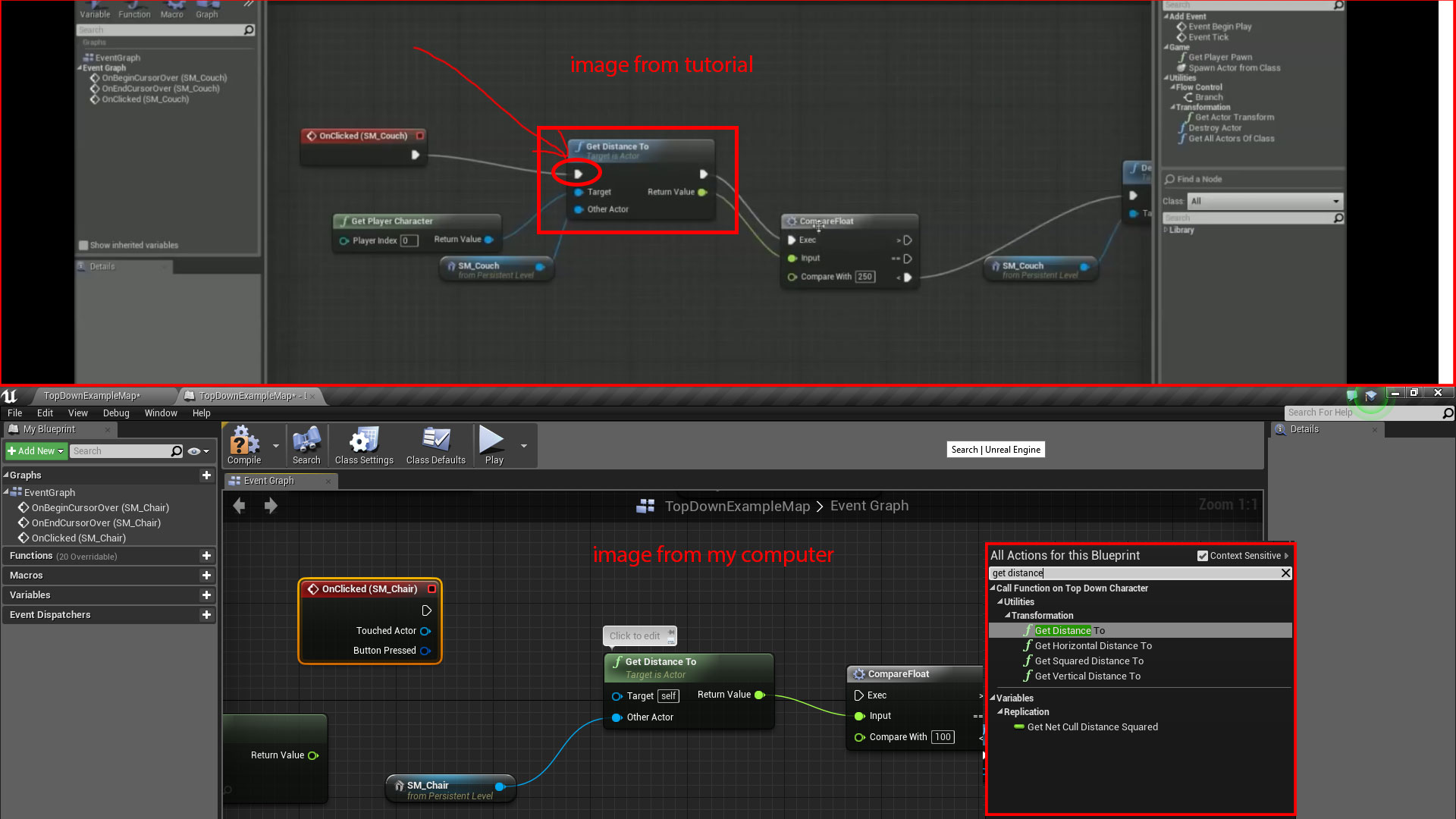Image resolution: width=1456 pixels, height=819 pixels.
Task: Expand the Functions section header
Action: pyautogui.click(x=108, y=556)
